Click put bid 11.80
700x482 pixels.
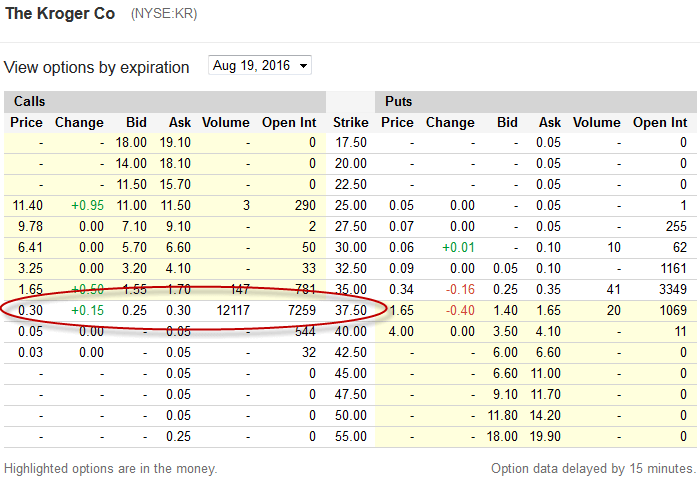[x=503, y=415]
